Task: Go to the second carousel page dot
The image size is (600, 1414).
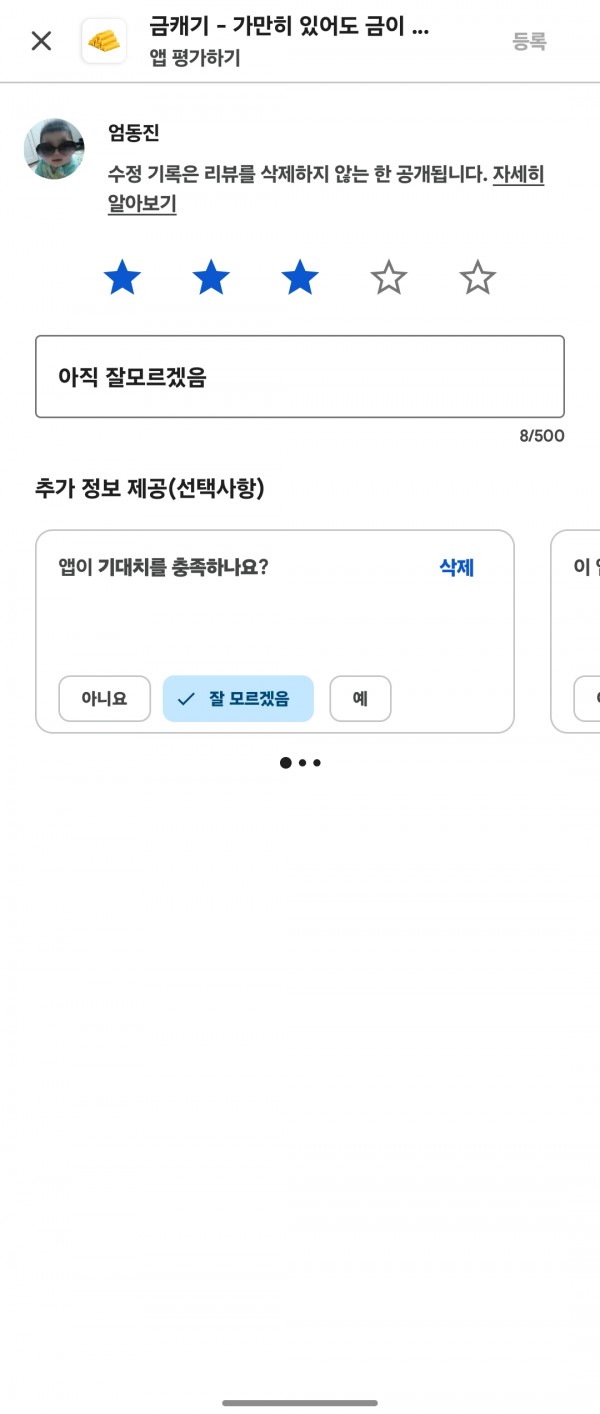Action: click(302, 763)
